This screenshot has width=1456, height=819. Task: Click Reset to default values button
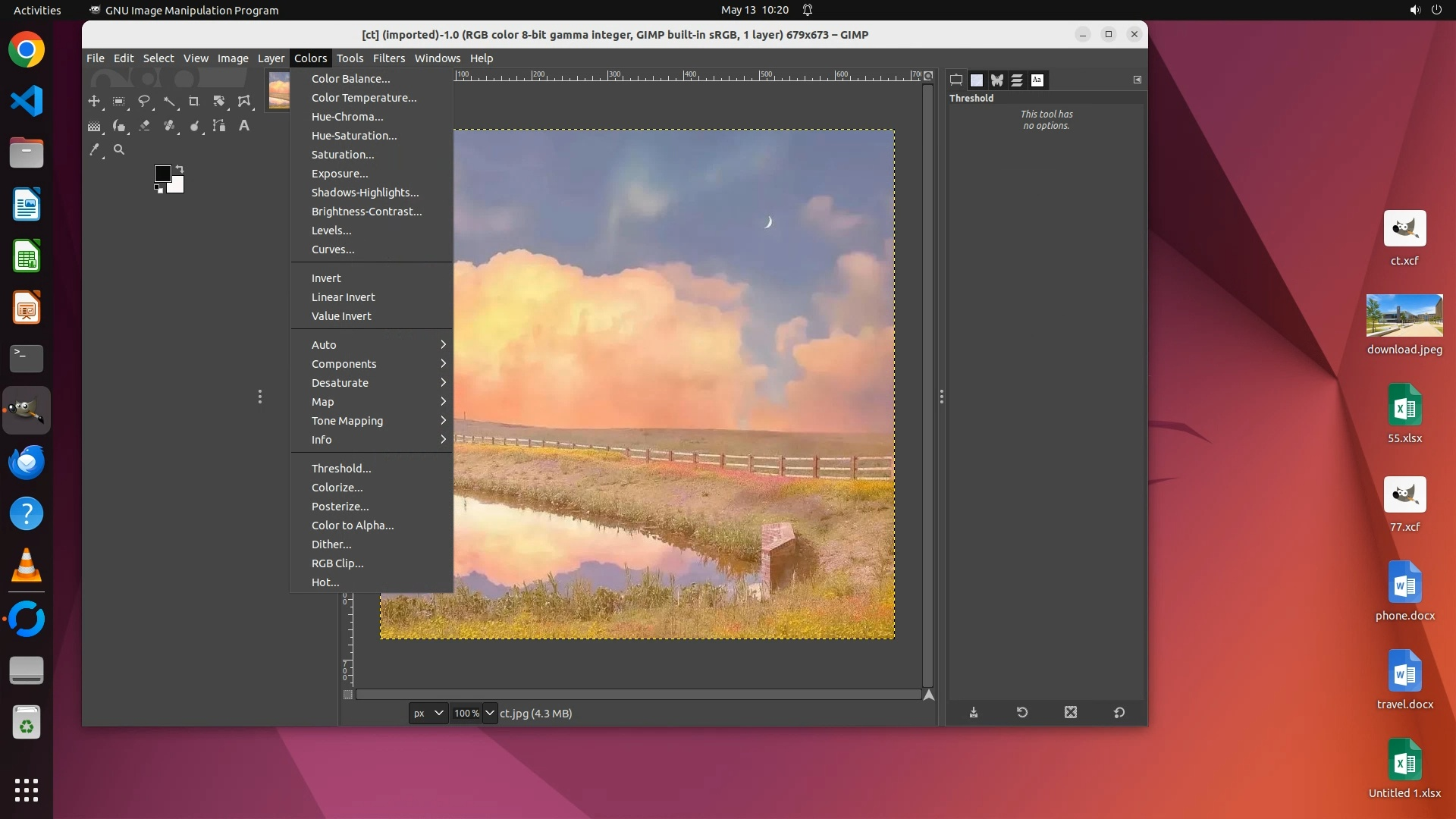tap(1119, 713)
